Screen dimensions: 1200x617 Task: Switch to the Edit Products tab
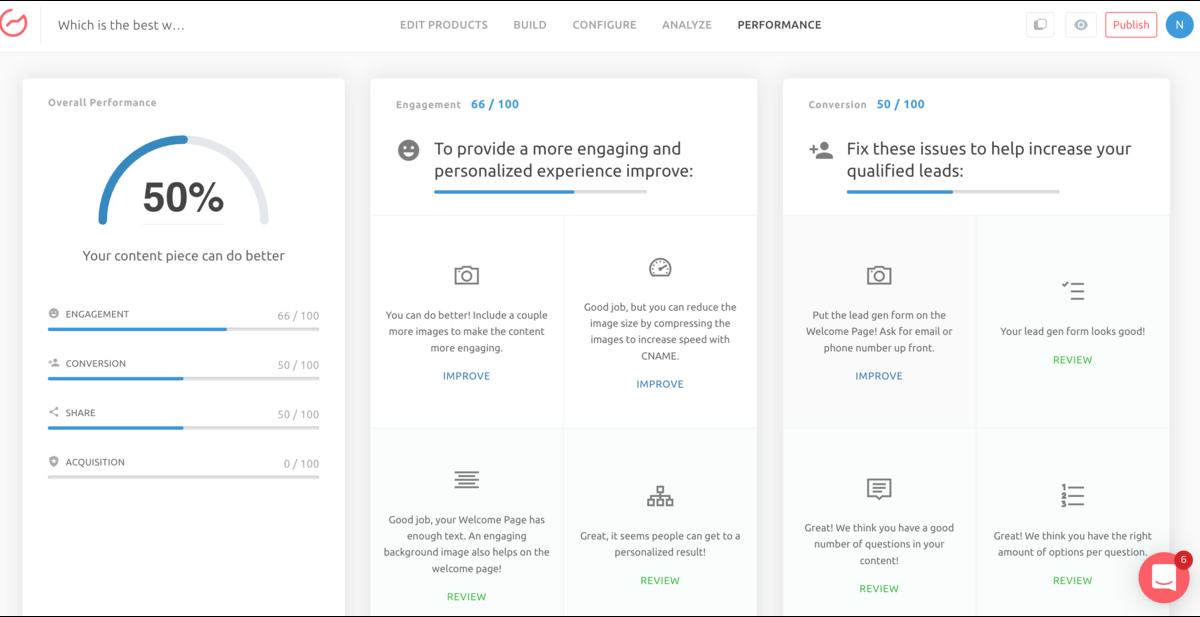(444, 25)
